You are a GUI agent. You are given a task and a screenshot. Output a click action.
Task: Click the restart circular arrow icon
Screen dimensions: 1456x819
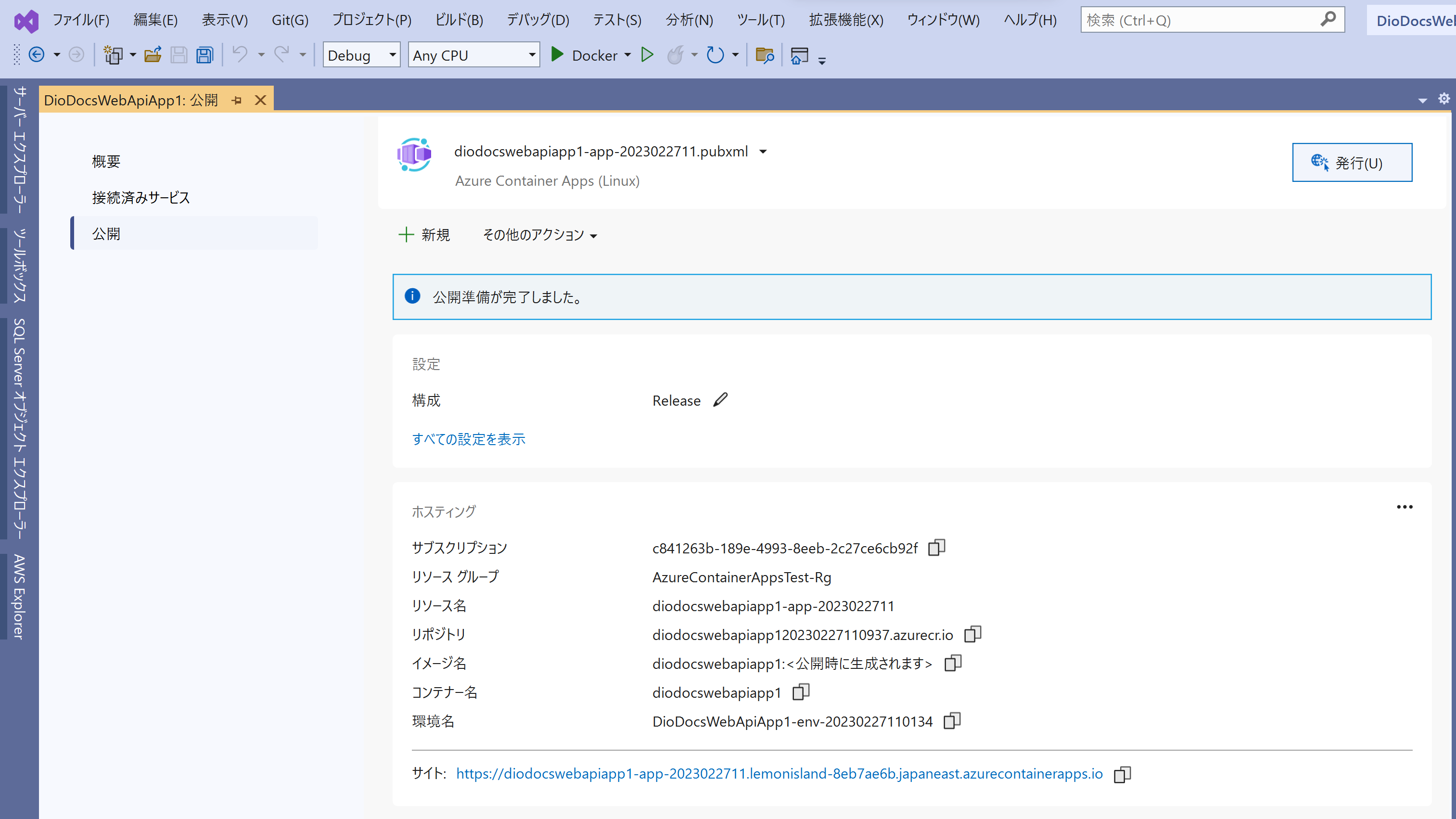tap(715, 55)
